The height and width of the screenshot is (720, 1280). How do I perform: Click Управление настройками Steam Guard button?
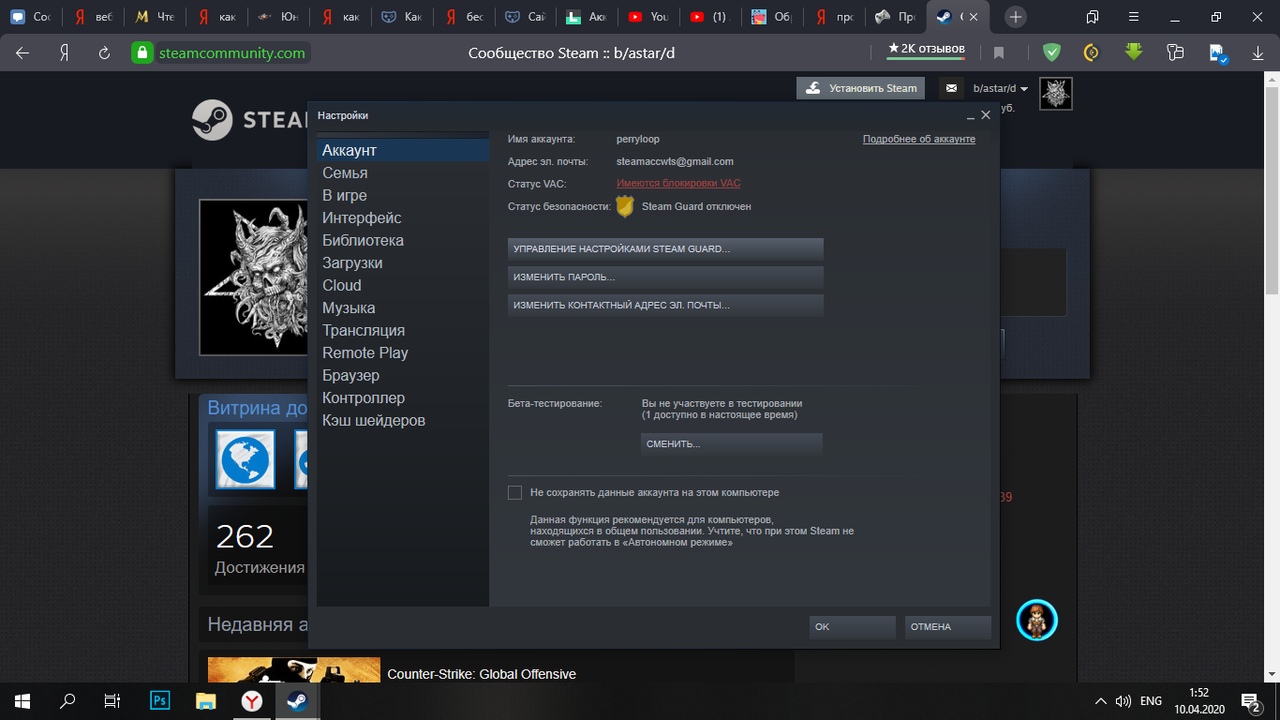pos(665,249)
